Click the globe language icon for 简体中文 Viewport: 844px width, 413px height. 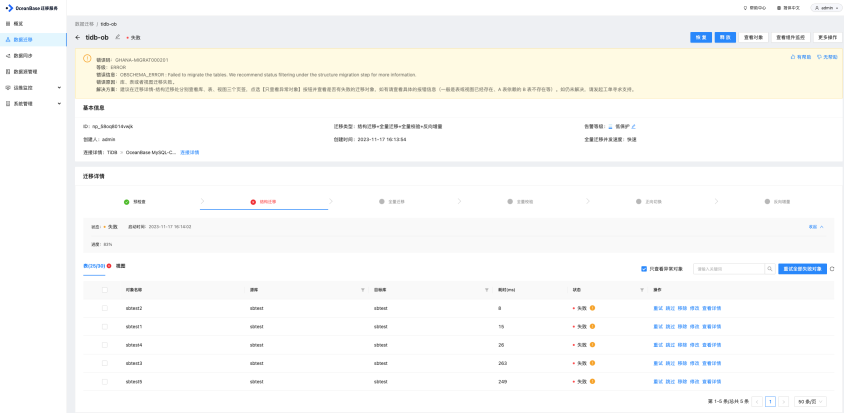(779, 8)
